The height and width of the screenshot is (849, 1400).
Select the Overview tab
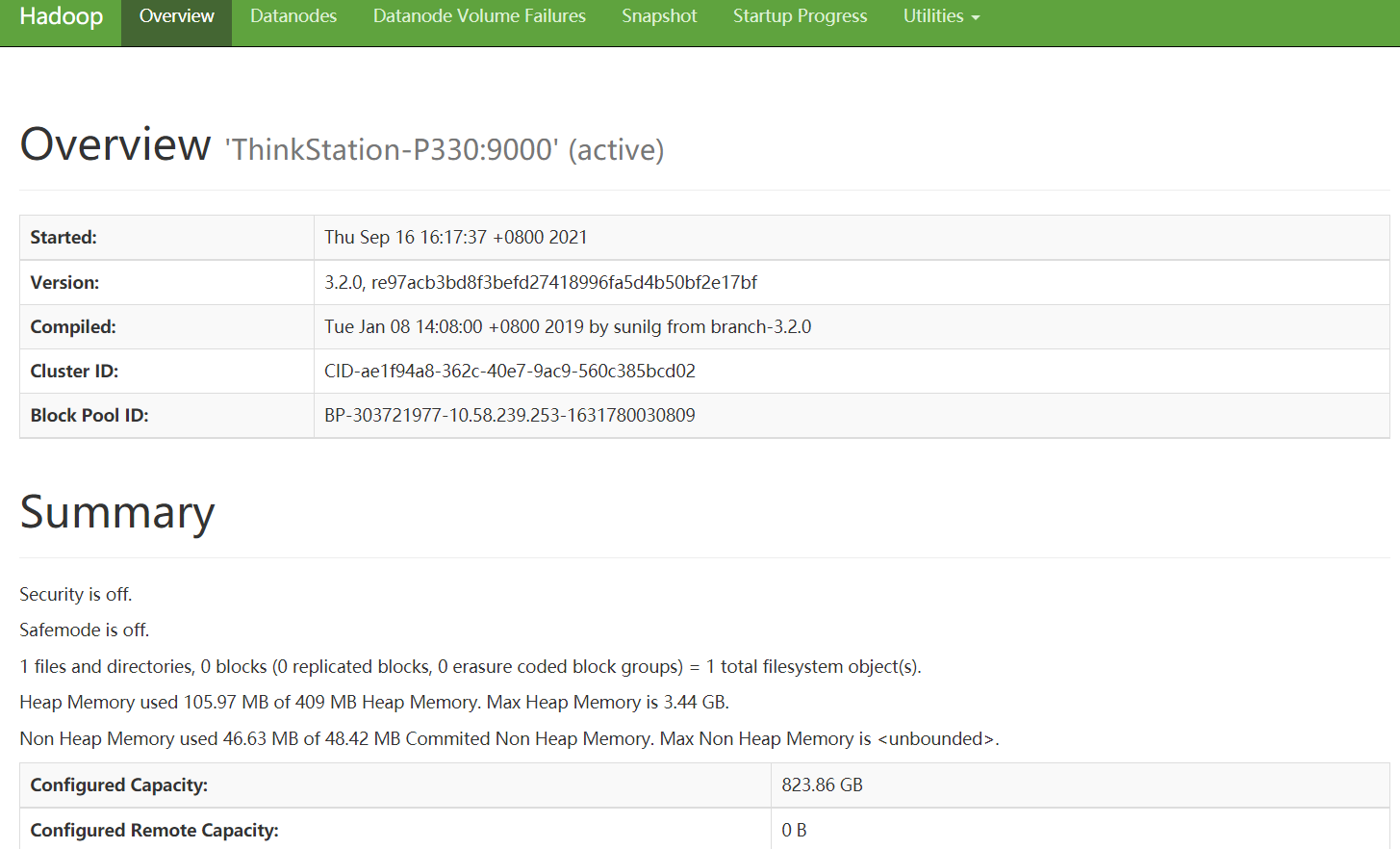(176, 15)
